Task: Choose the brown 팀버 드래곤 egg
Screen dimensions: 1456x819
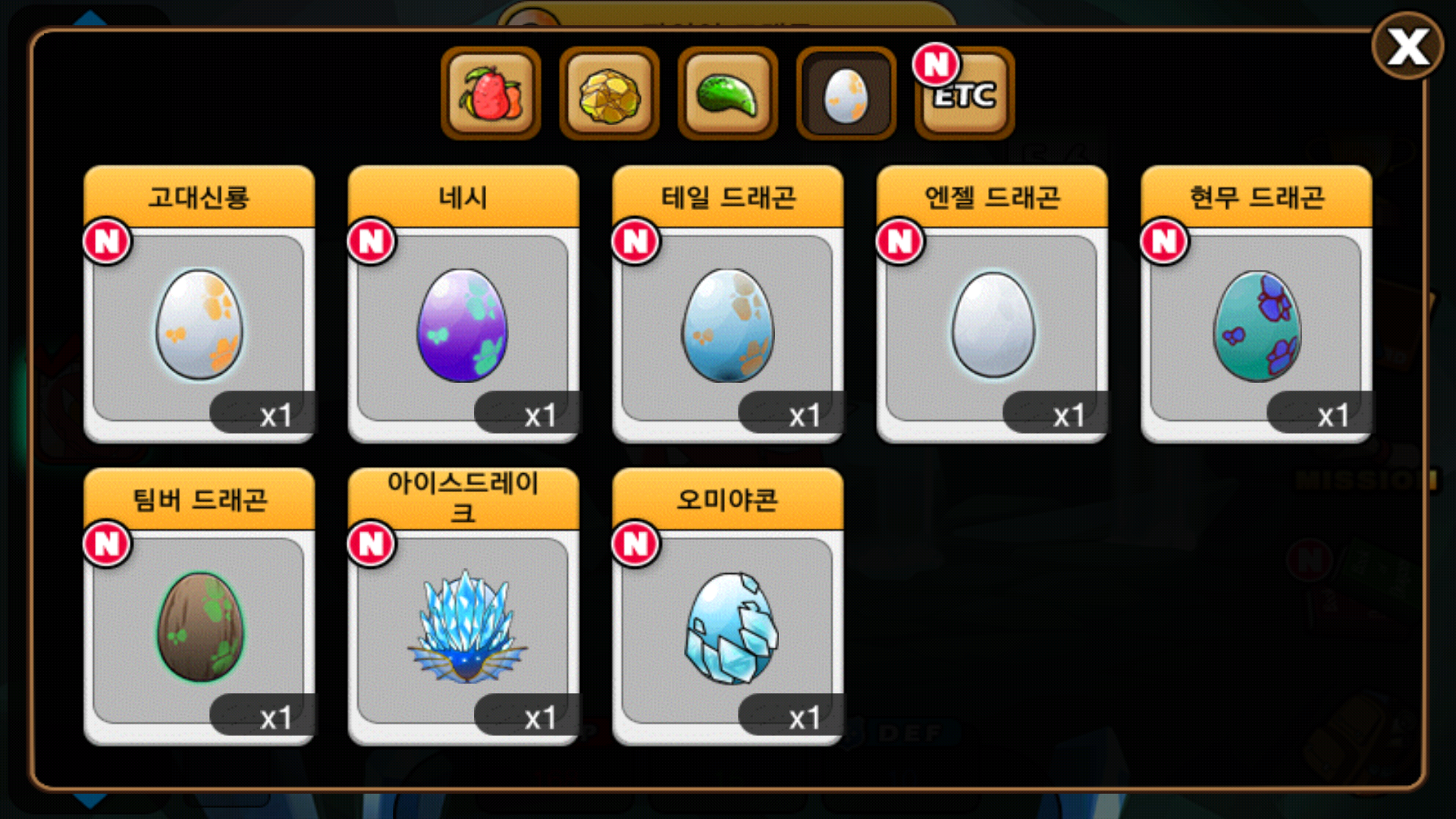Action: [x=200, y=627]
